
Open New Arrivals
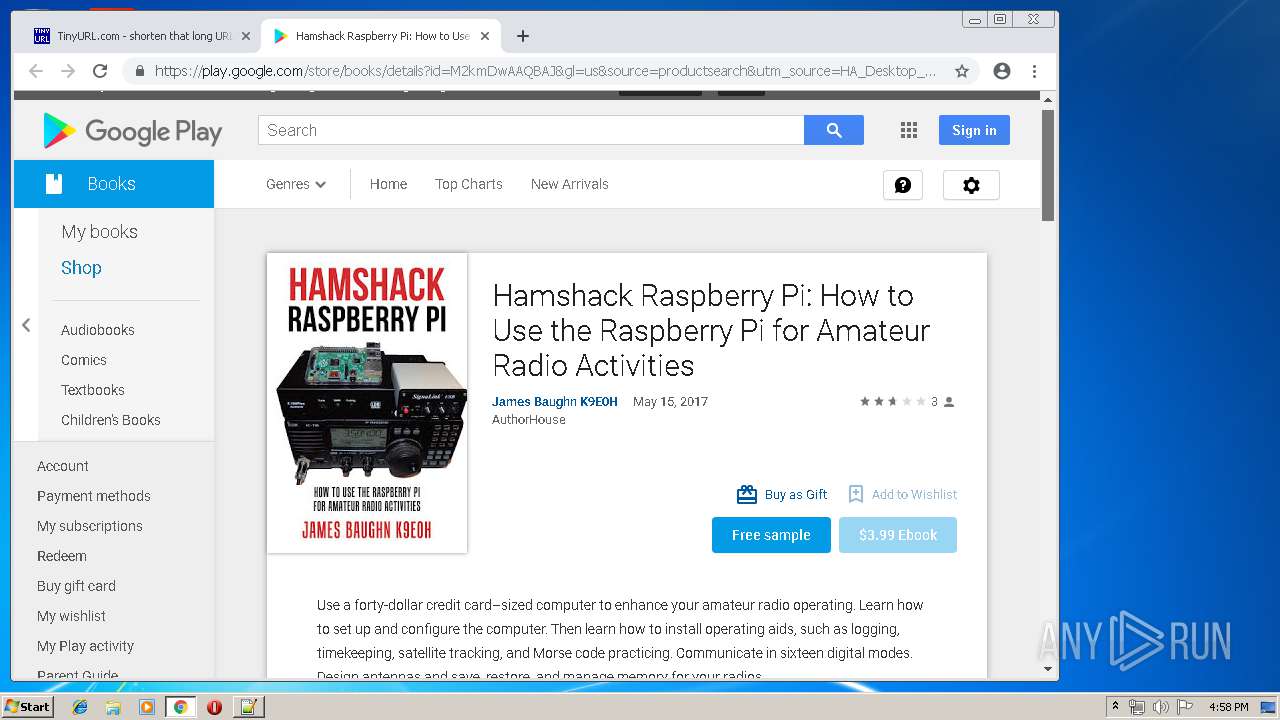point(570,184)
